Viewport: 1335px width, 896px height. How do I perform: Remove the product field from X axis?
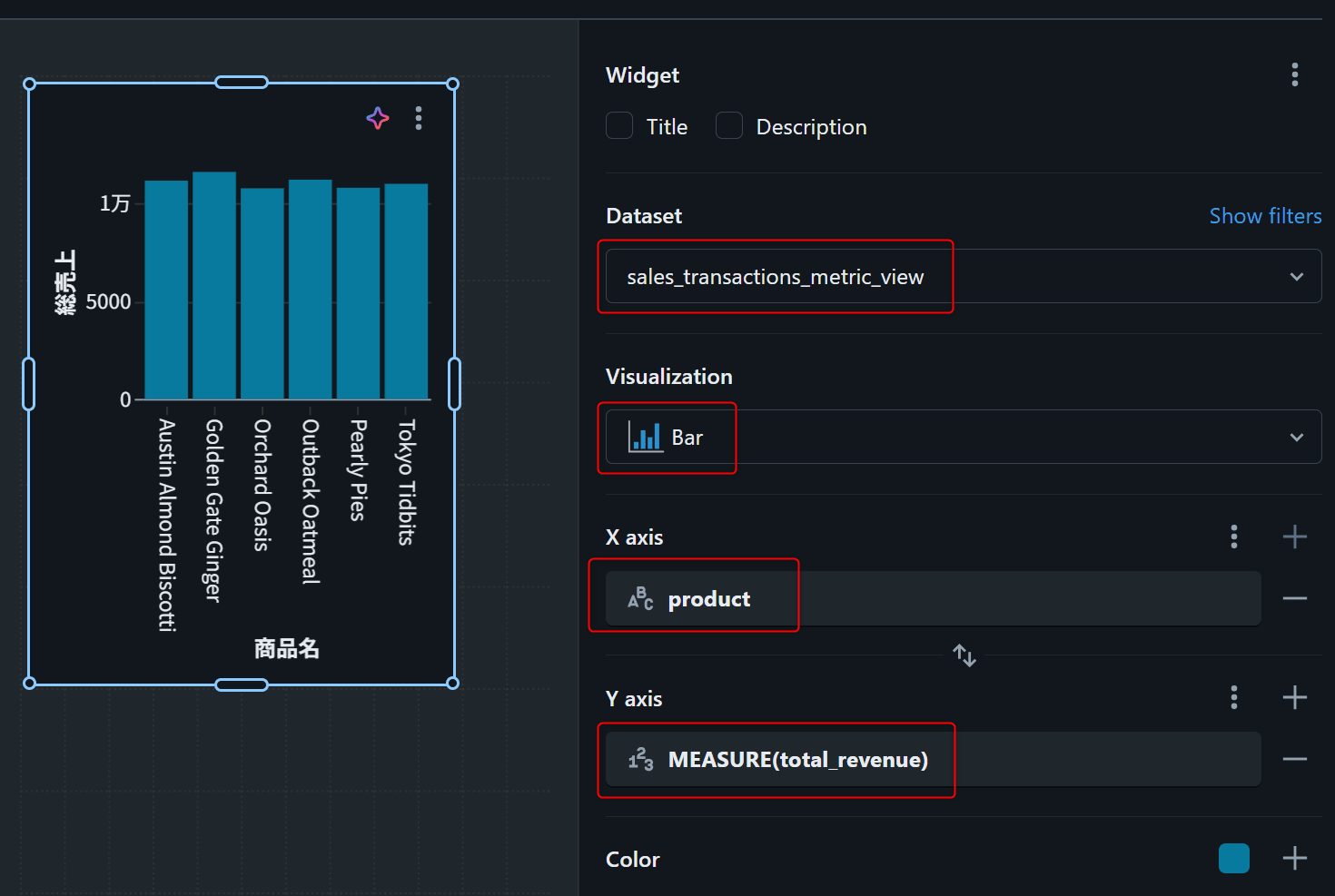[1294, 598]
